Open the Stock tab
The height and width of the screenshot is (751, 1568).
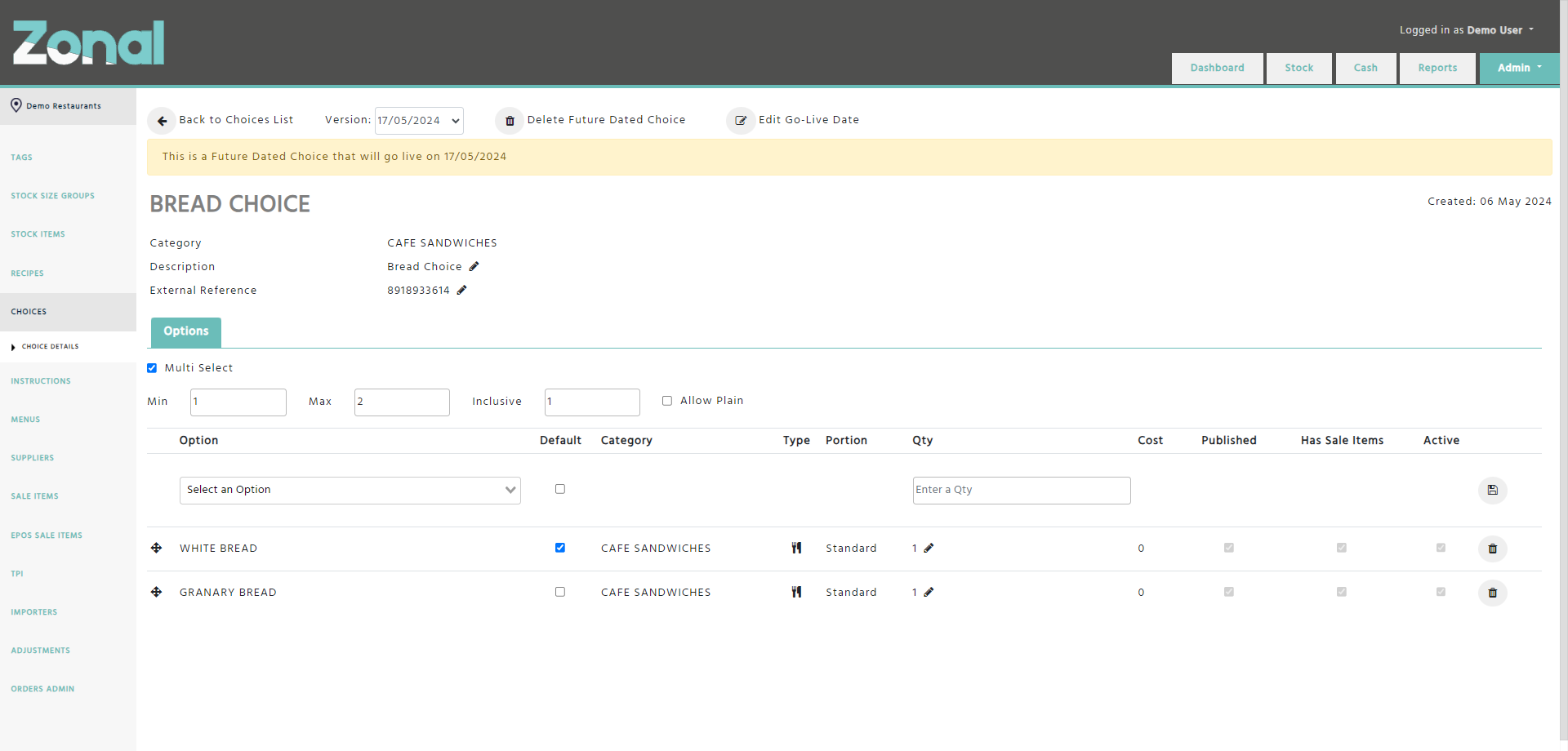click(1298, 69)
